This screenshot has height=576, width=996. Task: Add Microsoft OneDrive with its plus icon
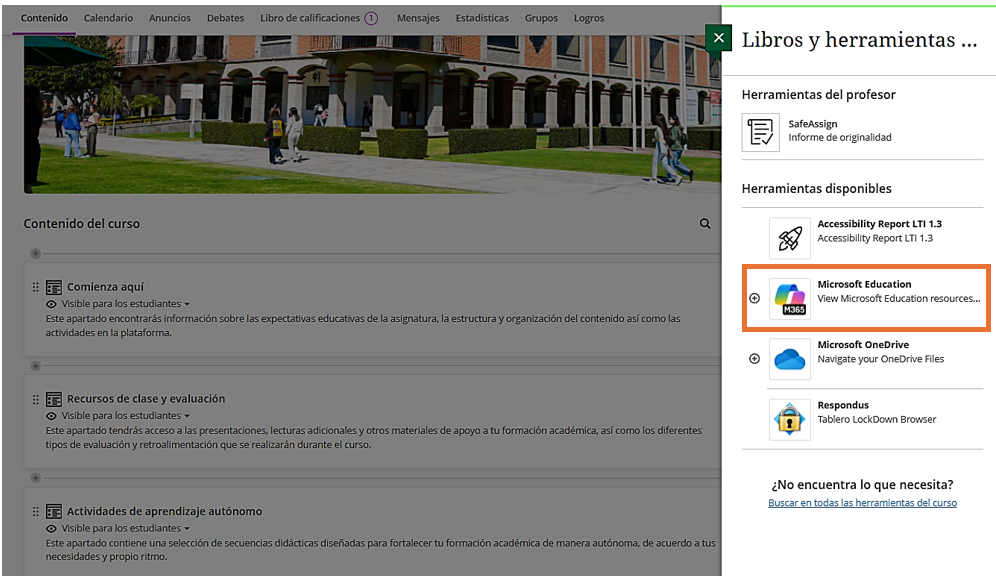coord(755,359)
